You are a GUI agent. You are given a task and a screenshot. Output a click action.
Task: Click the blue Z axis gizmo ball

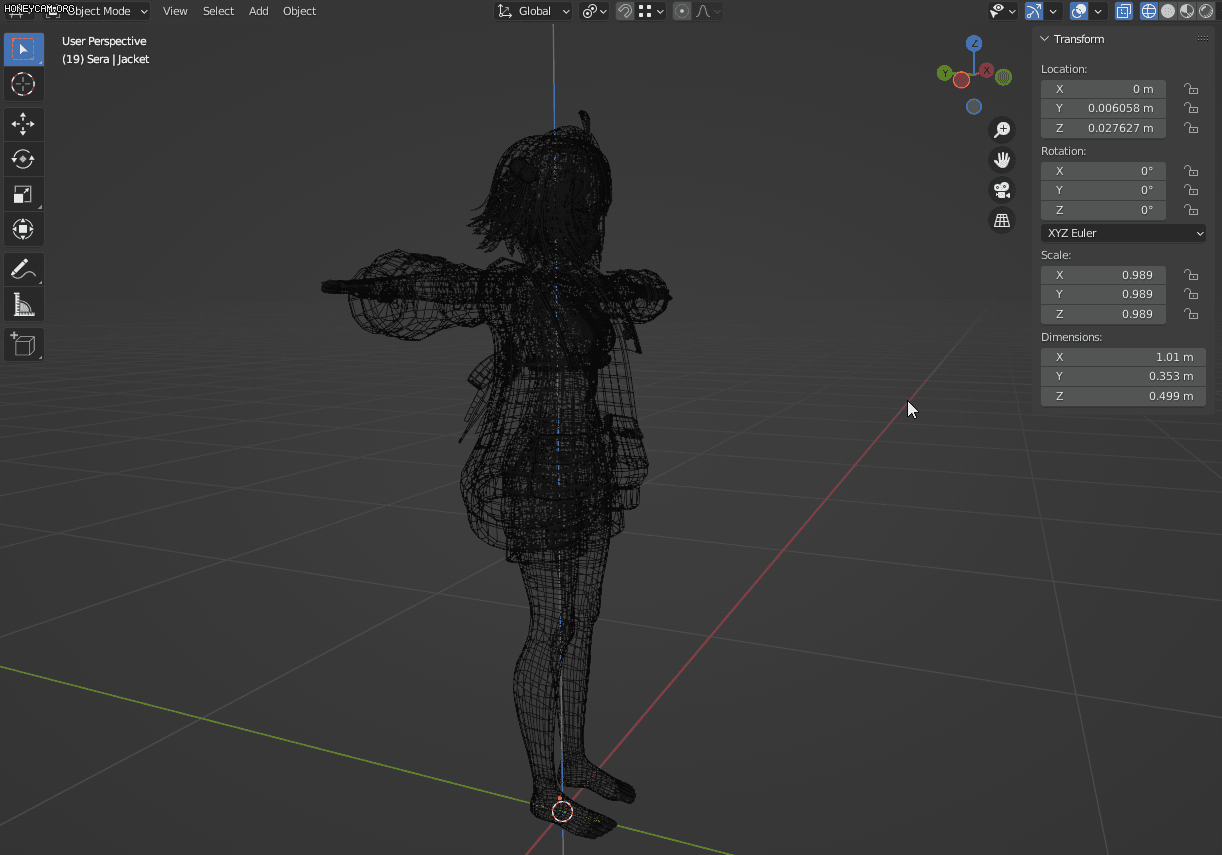tap(974, 43)
